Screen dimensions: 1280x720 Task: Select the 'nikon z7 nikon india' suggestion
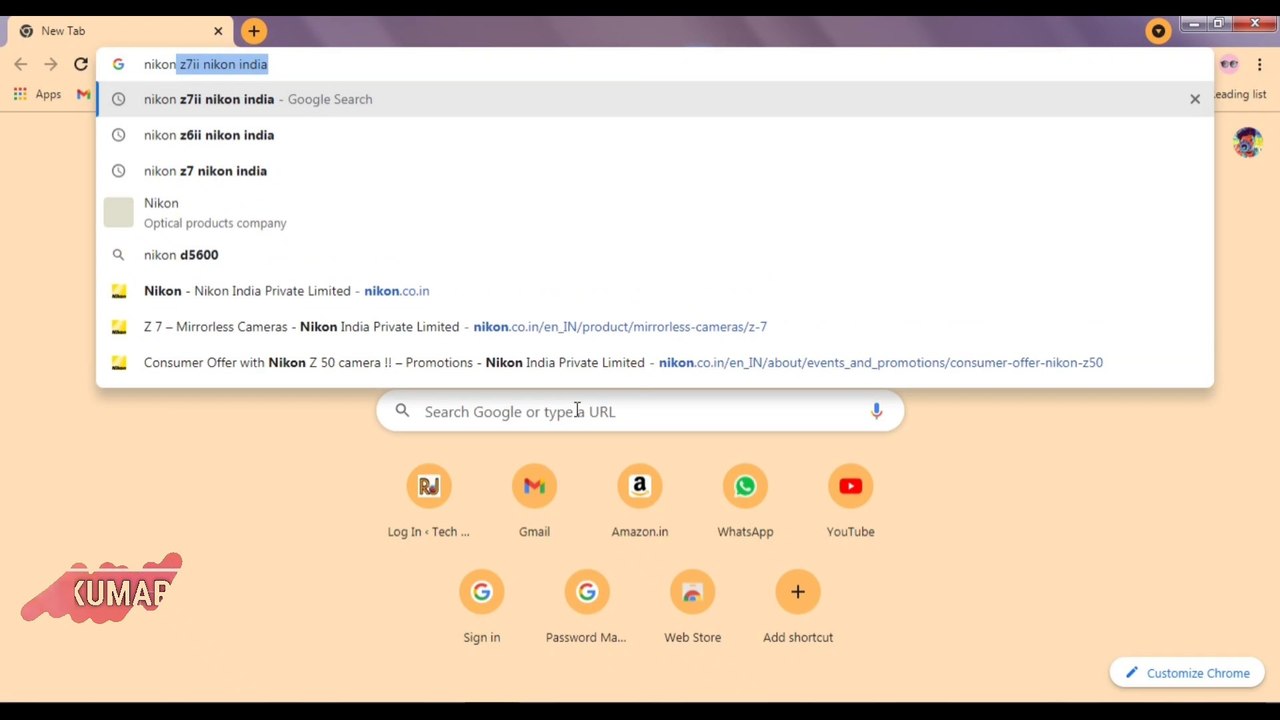click(655, 171)
